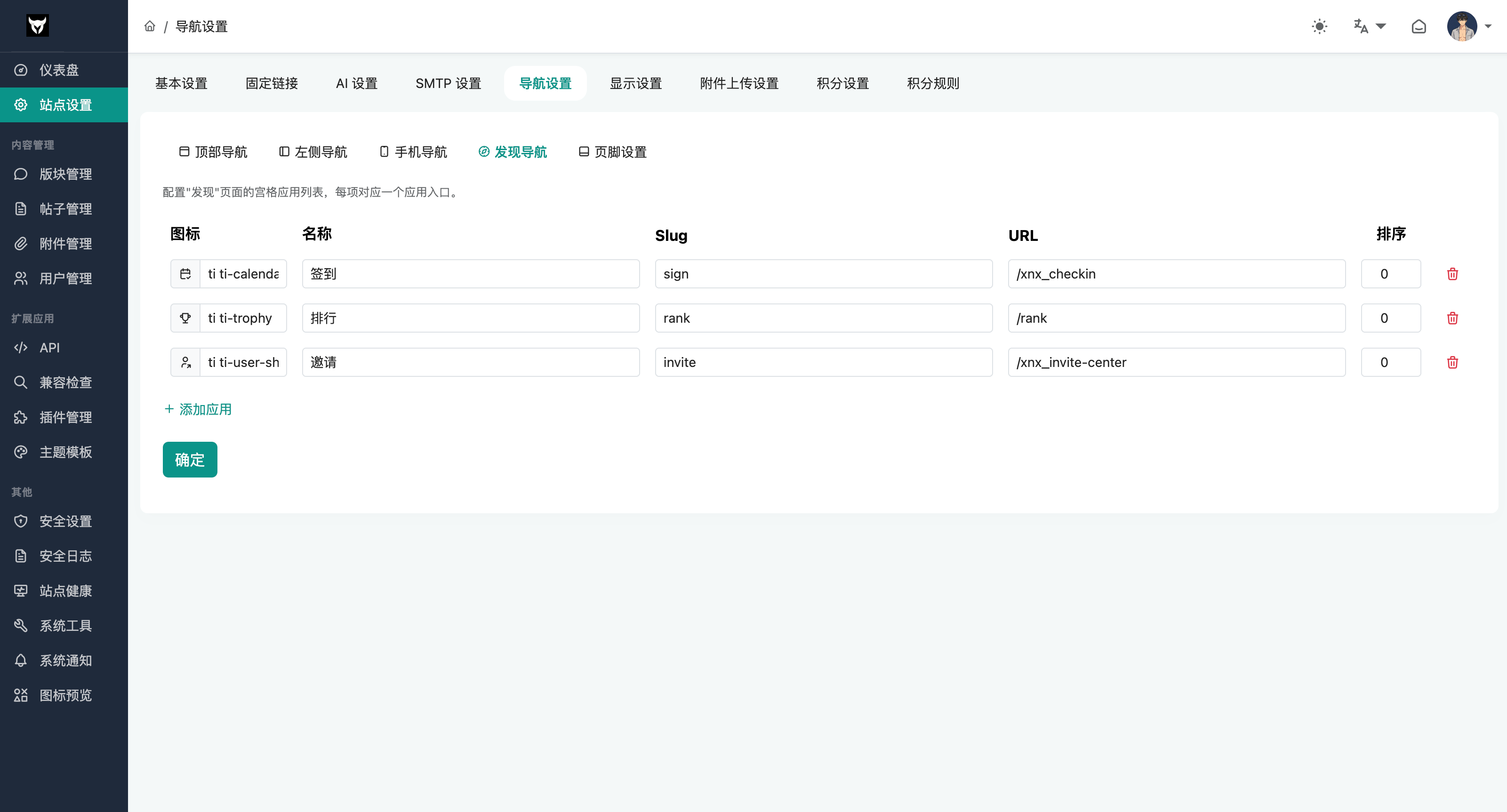Edit the sign slug field

(824, 274)
